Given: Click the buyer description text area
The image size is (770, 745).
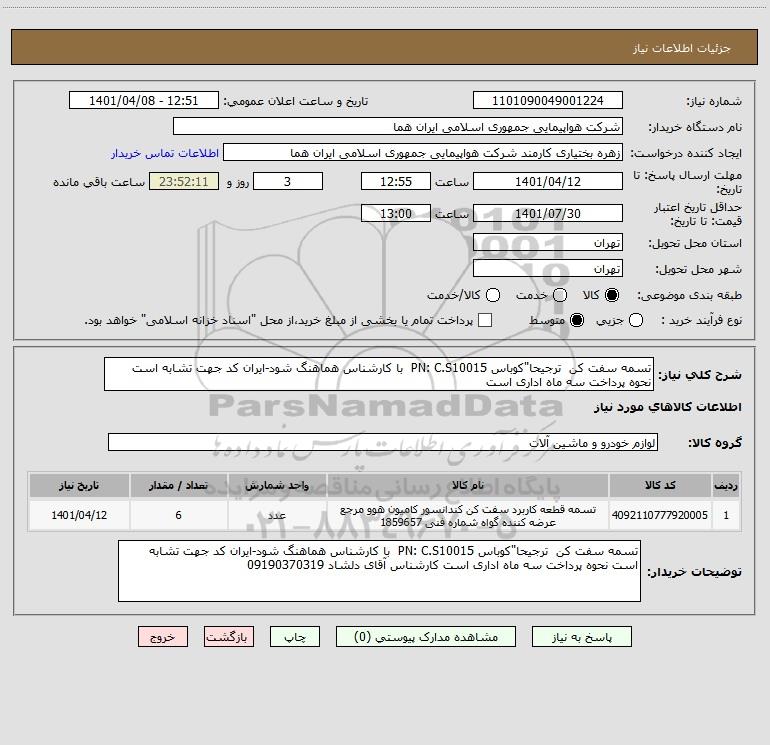Looking at the screenshot, I should (379, 571).
